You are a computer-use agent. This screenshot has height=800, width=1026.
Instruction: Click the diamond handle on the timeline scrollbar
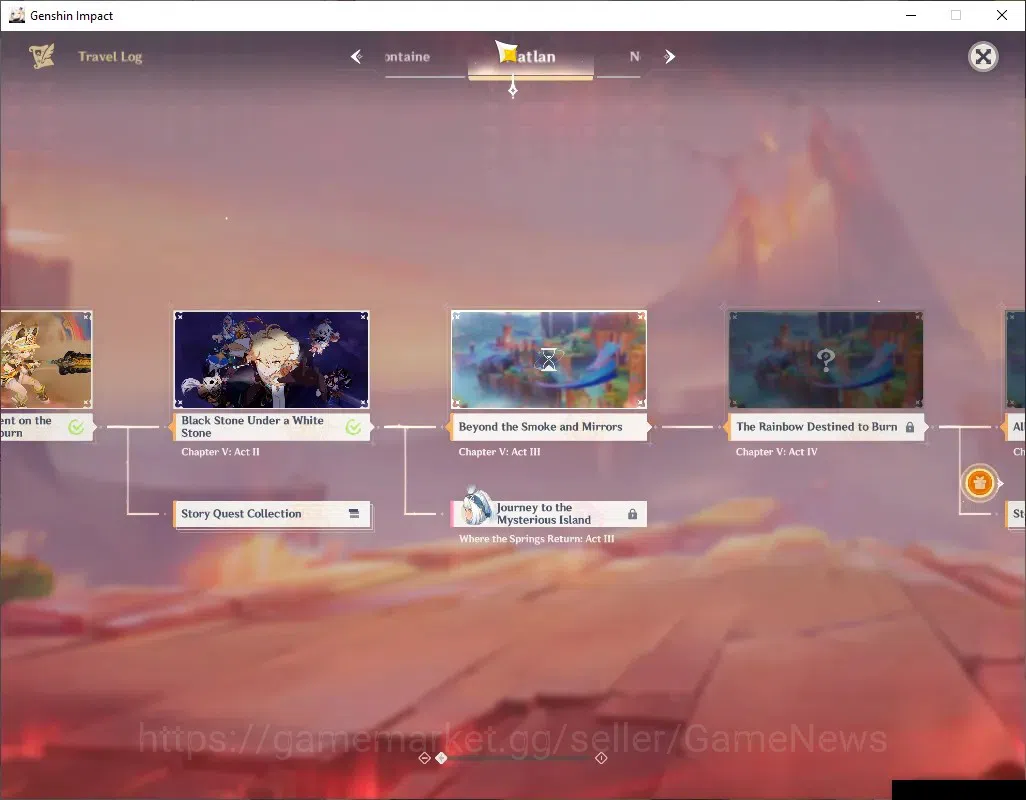tap(441, 757)
